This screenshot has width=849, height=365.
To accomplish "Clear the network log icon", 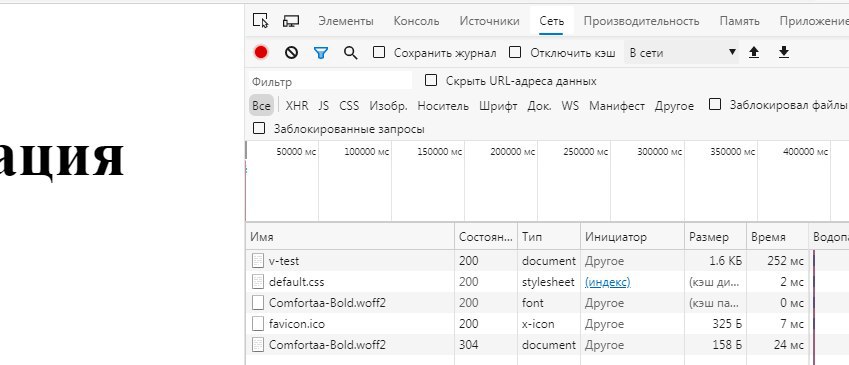I will tap(291, 53).
